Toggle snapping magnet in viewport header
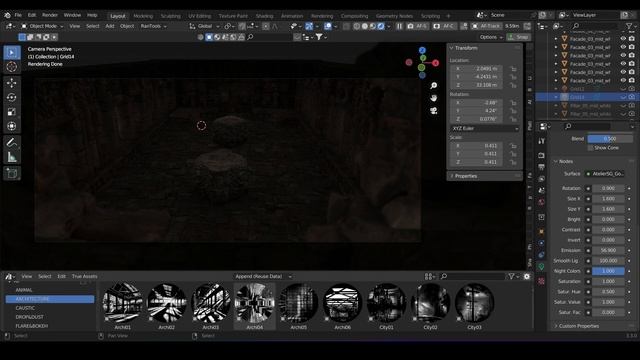Viewport: 640px width, 360px height. [242, 26]
